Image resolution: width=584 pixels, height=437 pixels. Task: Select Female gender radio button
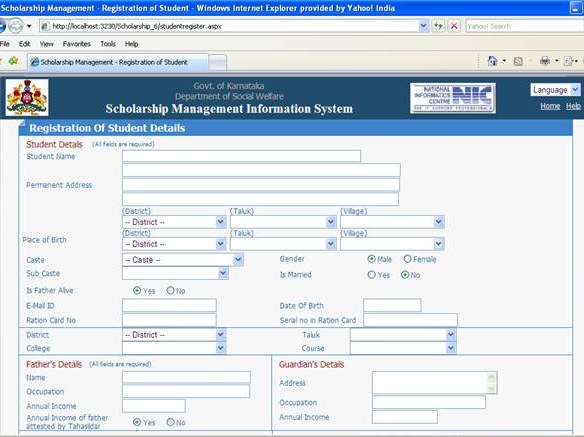click(x=407, y=259)
